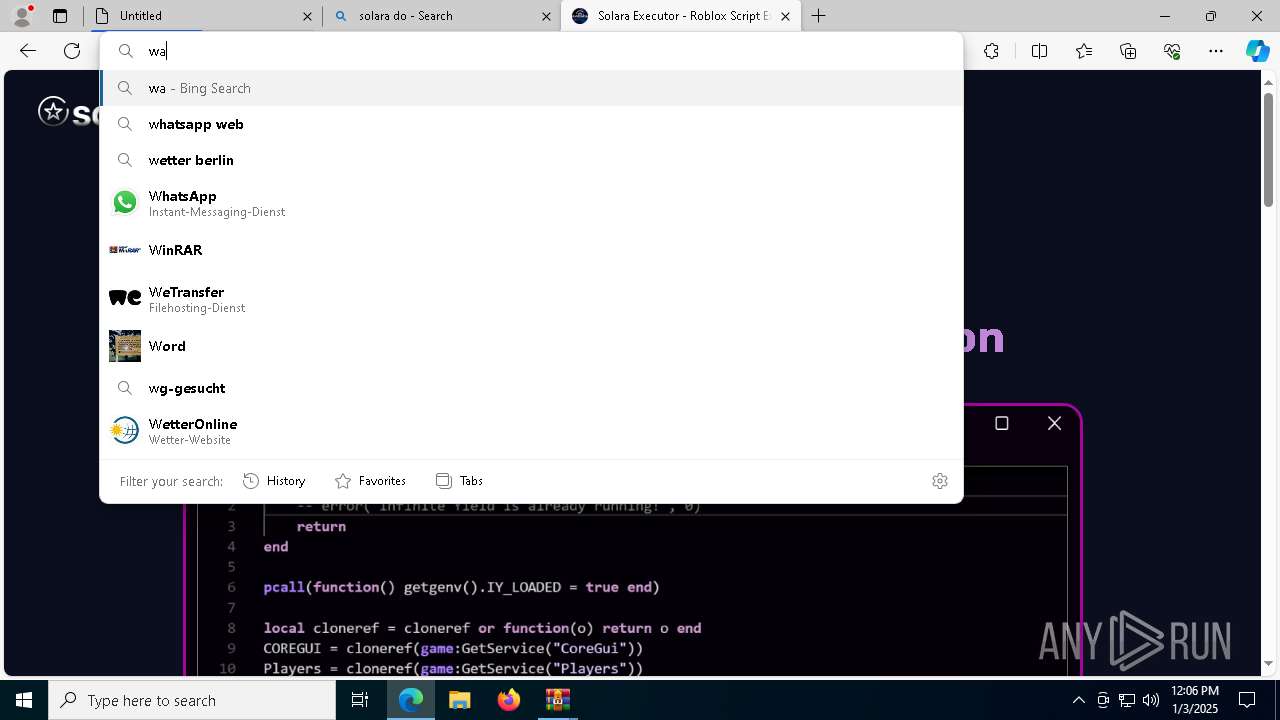
Task: Select the 'wg-gesucht' suggestion
Action: click(531, 388)
